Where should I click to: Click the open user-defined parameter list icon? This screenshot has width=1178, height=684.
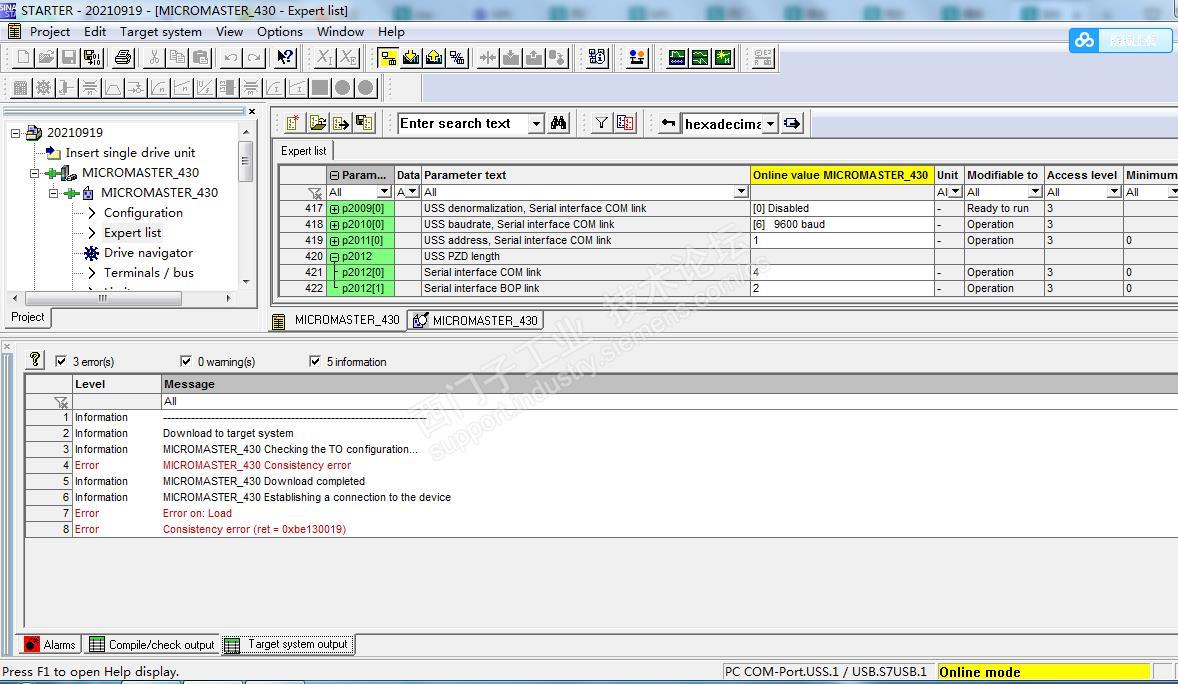(318, 123)
